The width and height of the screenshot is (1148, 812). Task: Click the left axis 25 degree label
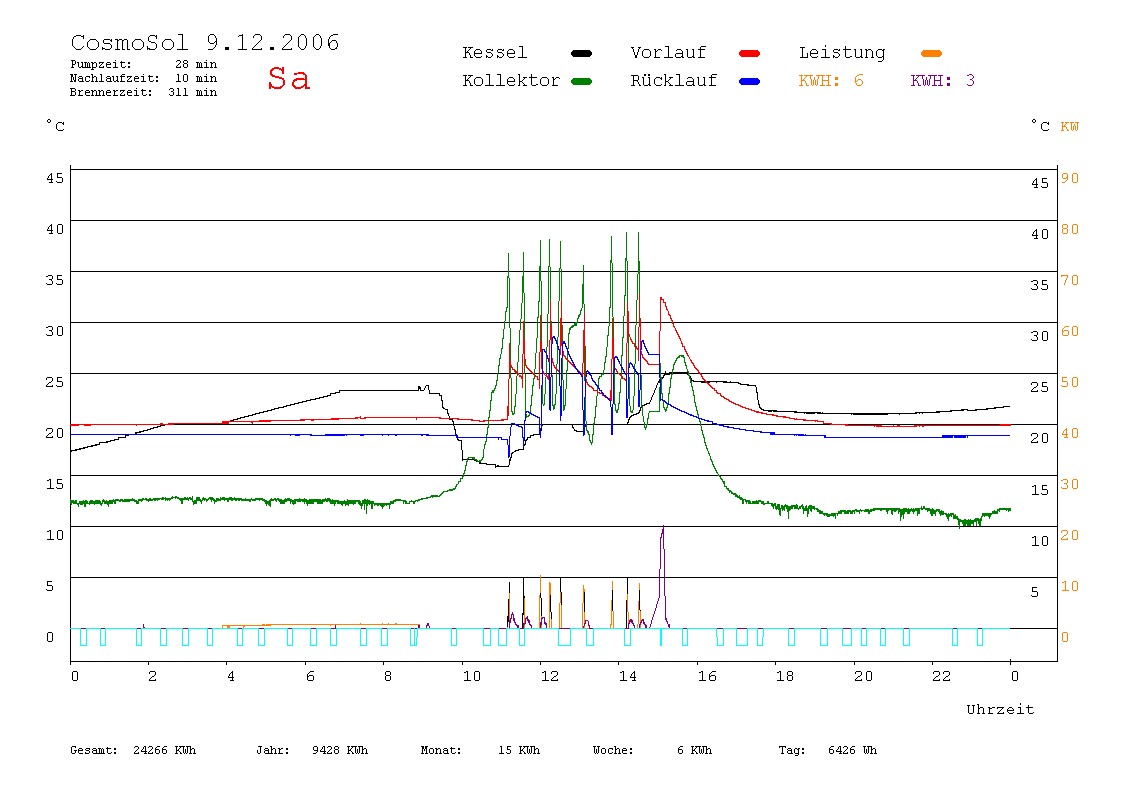(55, 382)
